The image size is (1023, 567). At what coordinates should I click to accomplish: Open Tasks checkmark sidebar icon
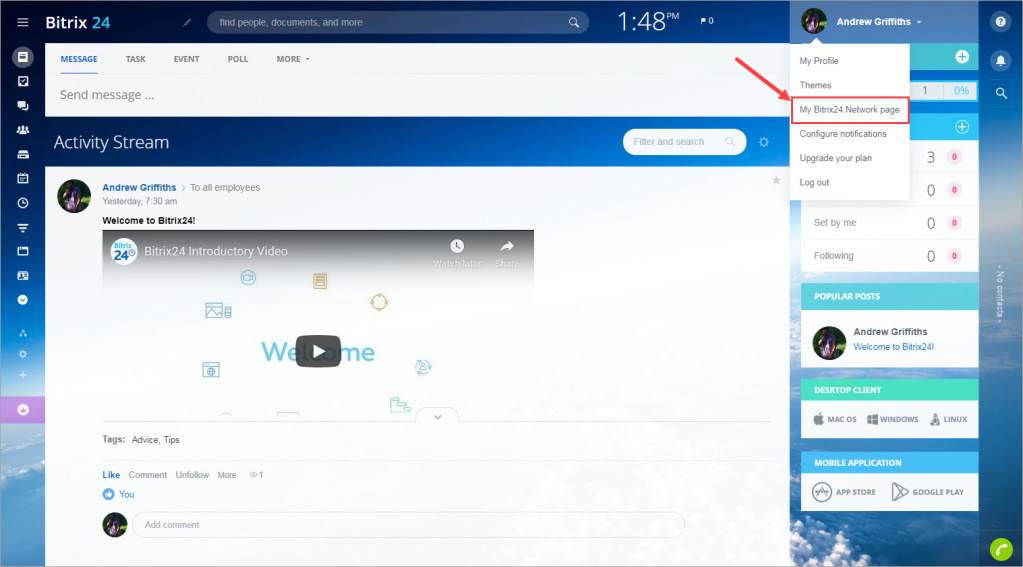click(23, 81)
